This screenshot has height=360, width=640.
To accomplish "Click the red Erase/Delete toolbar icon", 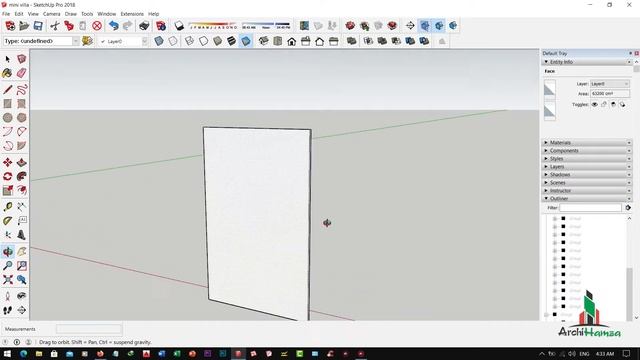I will tap(97, 26).
